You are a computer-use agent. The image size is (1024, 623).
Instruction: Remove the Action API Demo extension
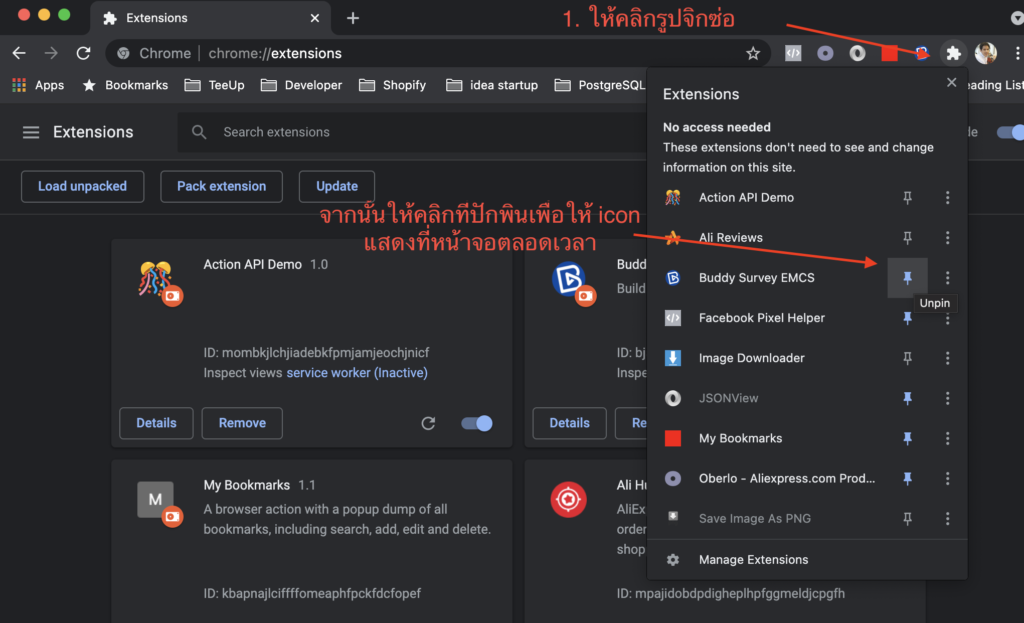tap(242, 423)
